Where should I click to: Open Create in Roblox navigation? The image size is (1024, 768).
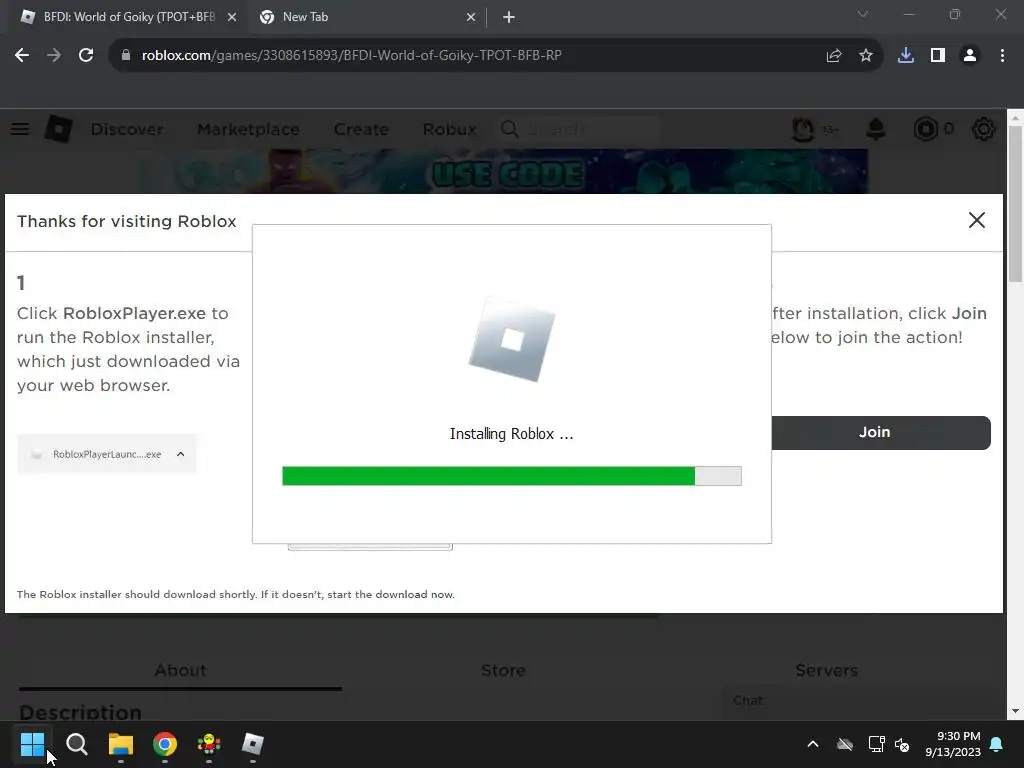361,129
